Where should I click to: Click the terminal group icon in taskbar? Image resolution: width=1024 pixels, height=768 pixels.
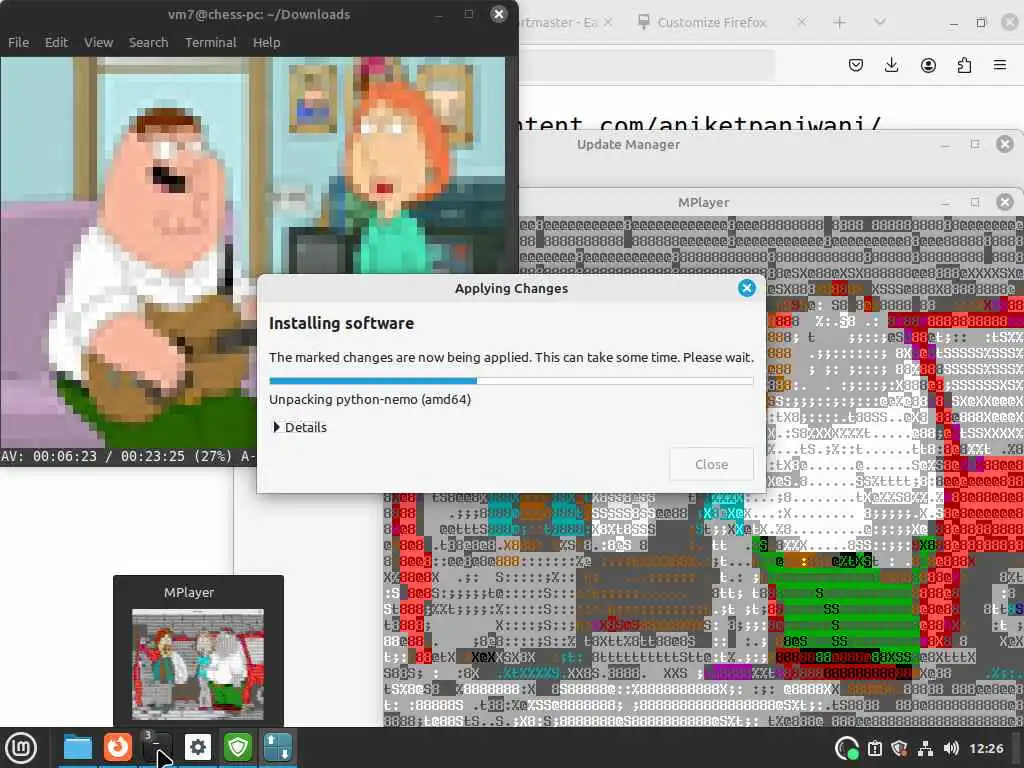pos(157,747)
